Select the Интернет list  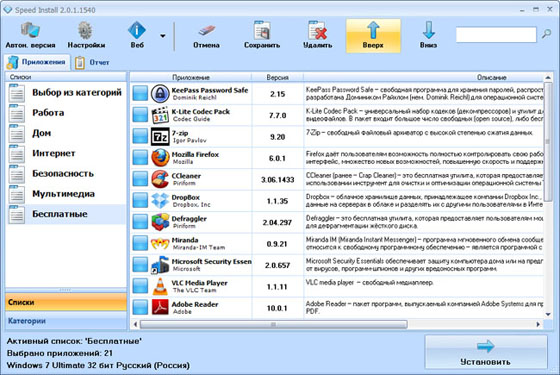(x=66, y=154)
